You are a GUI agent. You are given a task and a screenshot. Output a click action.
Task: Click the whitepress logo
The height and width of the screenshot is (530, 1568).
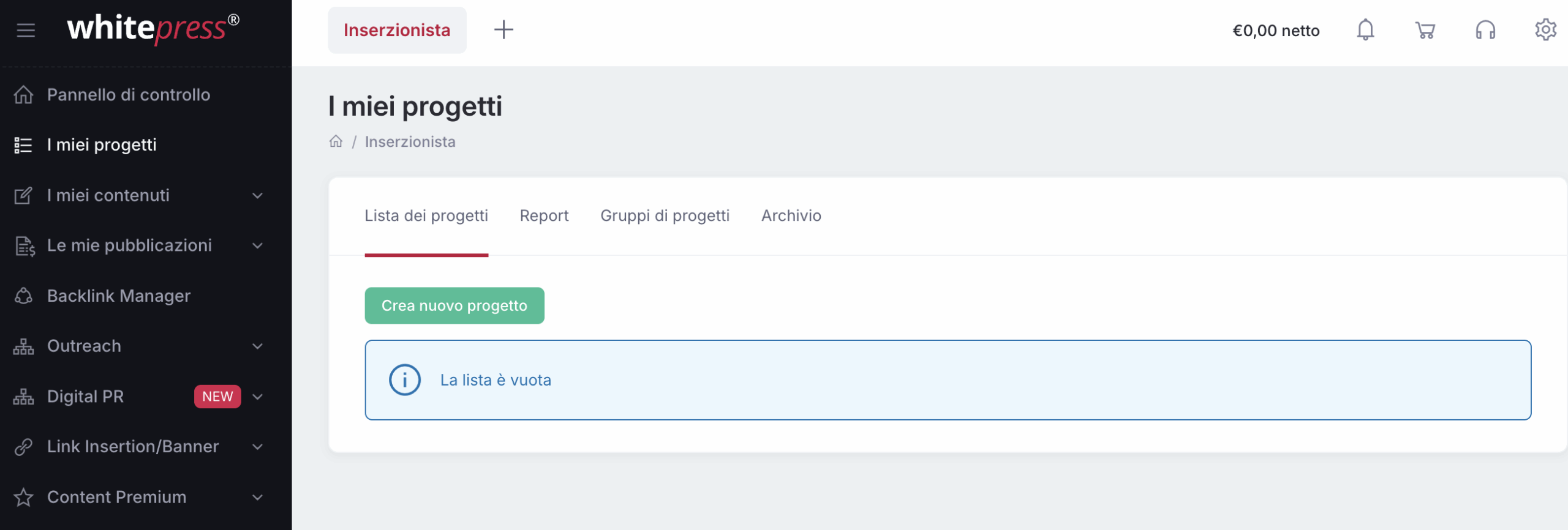153,29
